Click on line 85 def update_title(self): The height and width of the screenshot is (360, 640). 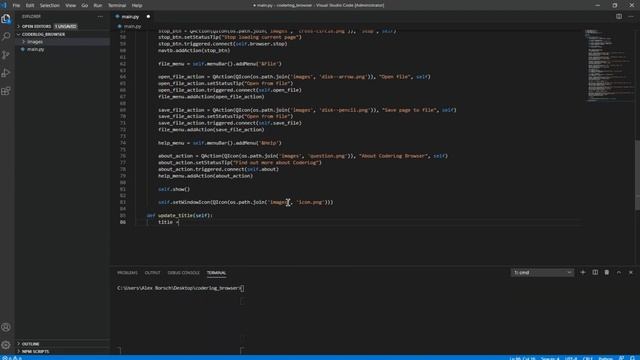click(180, 216)
